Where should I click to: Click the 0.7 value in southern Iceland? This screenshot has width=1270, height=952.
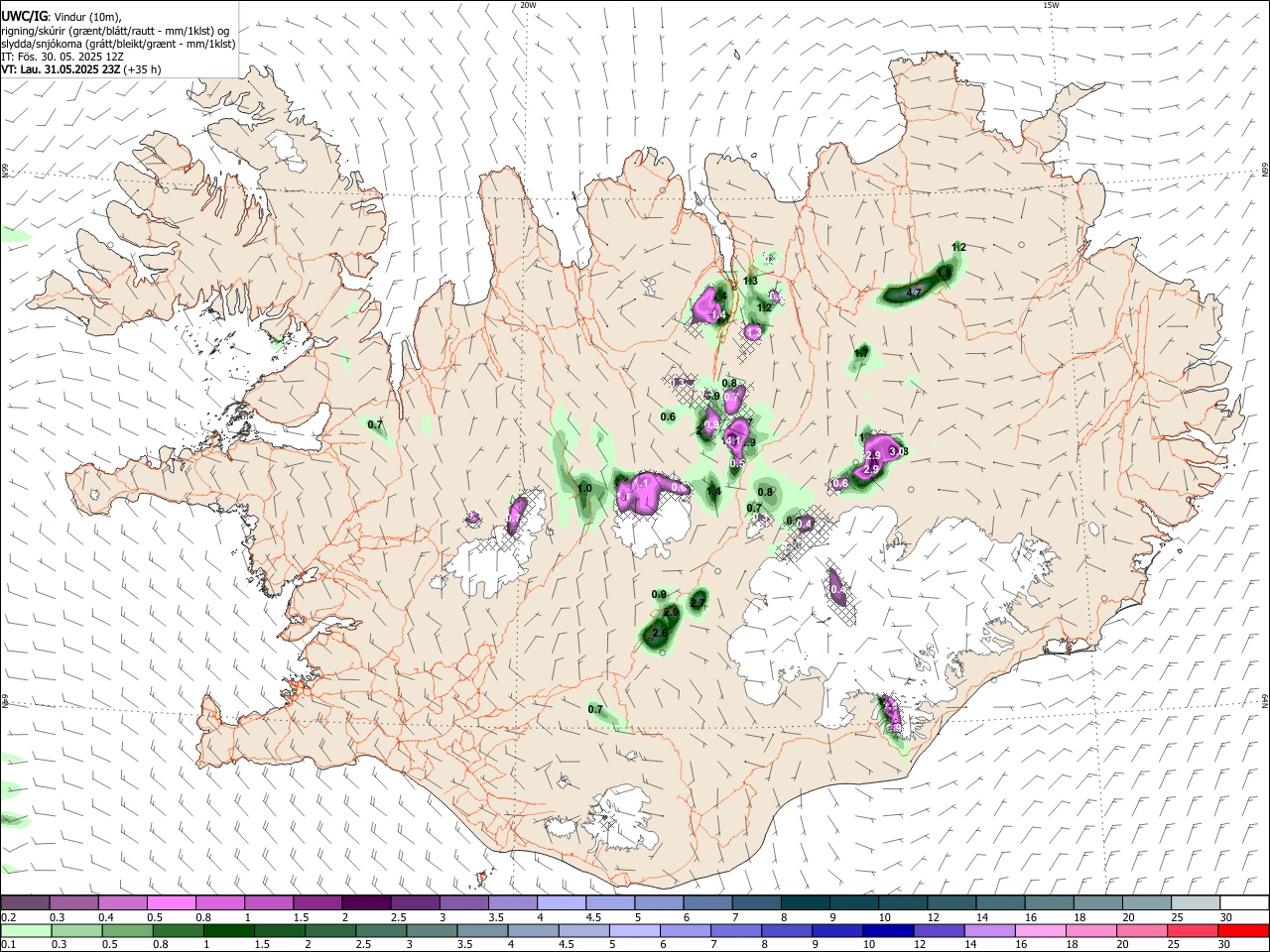tap(595, 709)
